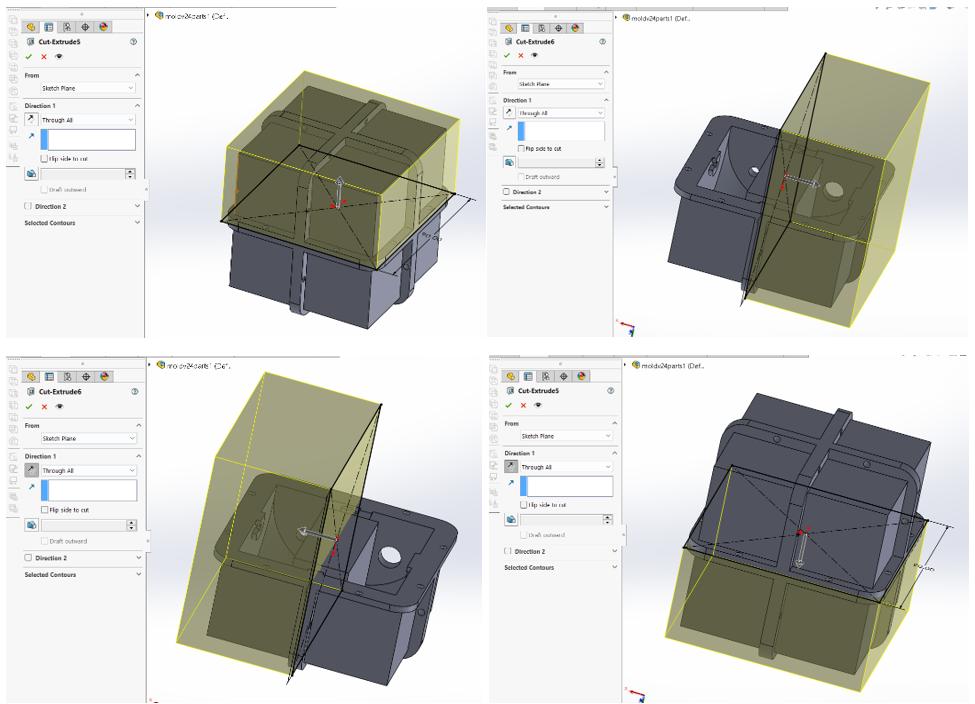Accept Cut-Extrude5 with green checkmark, lower-right screenshot
This screenshot has height=704, width=975.
click(508, 405)
